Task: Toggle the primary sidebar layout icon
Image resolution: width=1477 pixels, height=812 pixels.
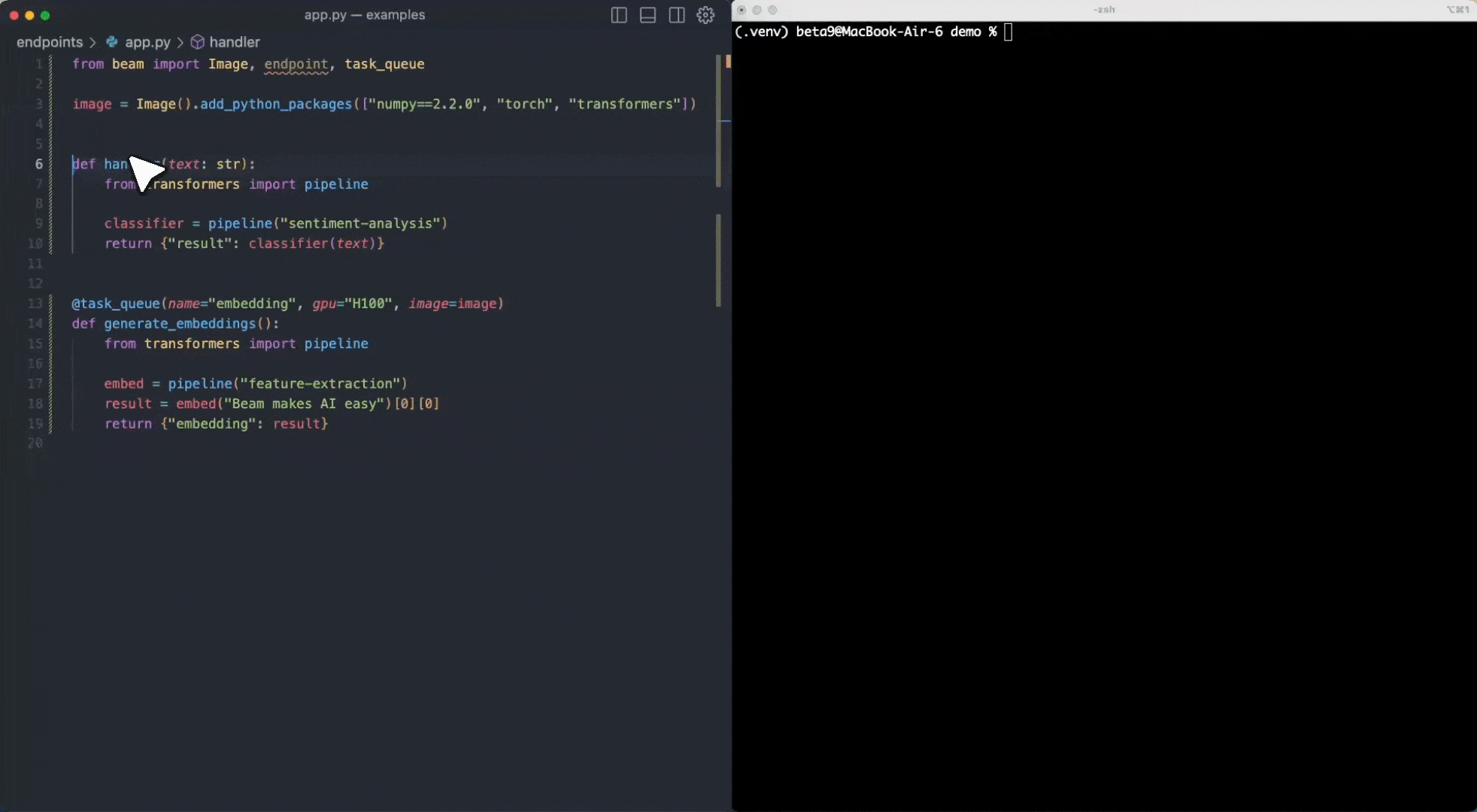Action: pos(619,15)
